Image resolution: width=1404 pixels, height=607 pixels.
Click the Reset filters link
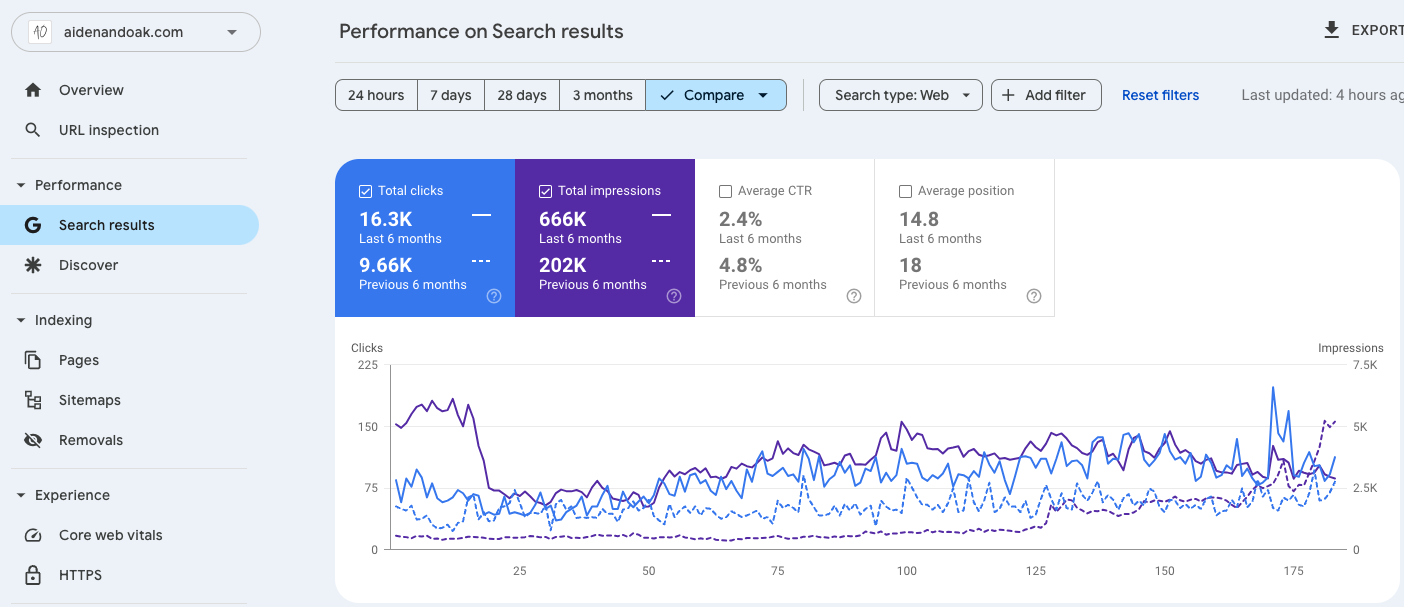[1160, 95]
